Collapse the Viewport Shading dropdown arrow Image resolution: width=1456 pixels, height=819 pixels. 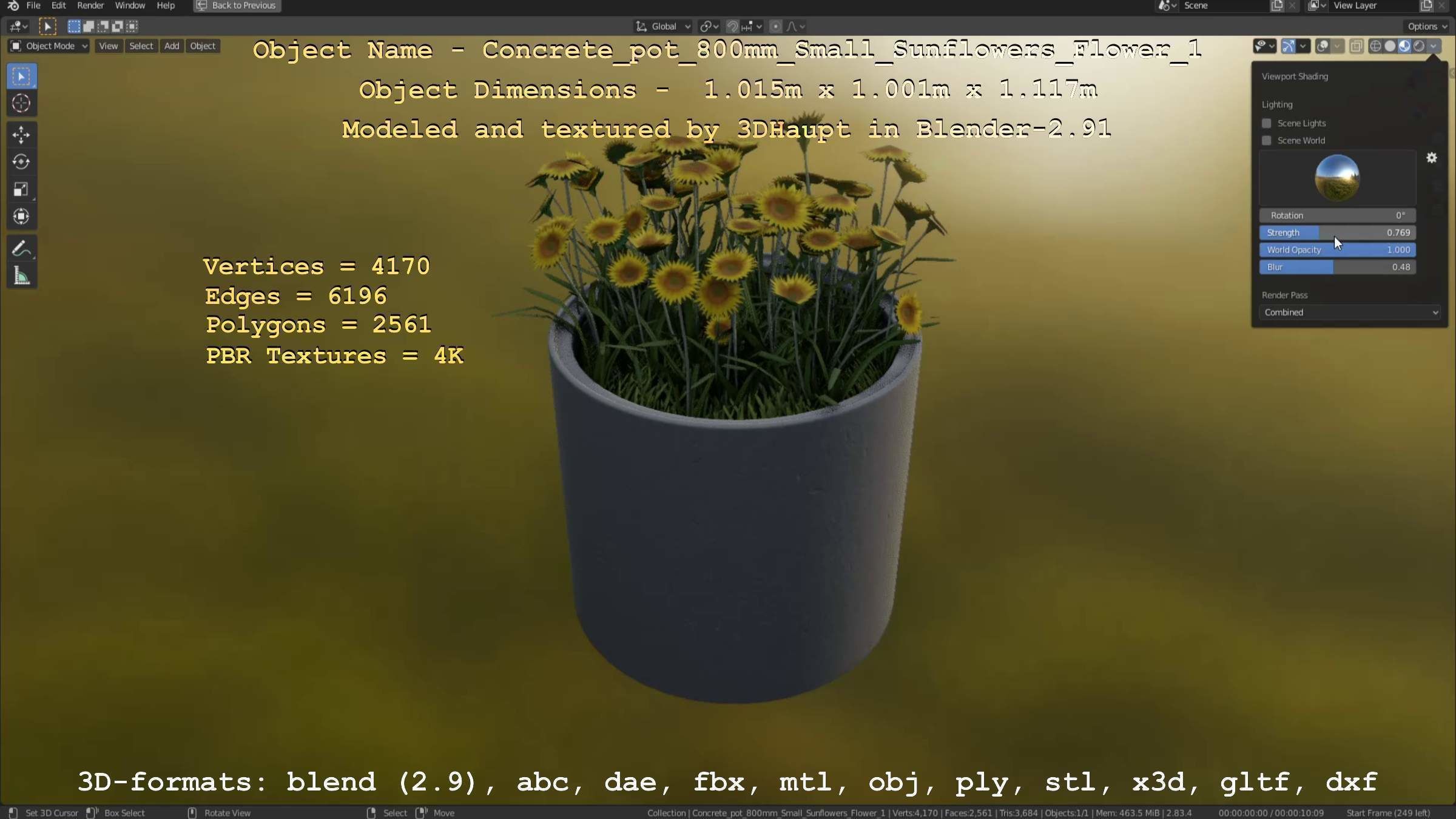click(1434, 46)
